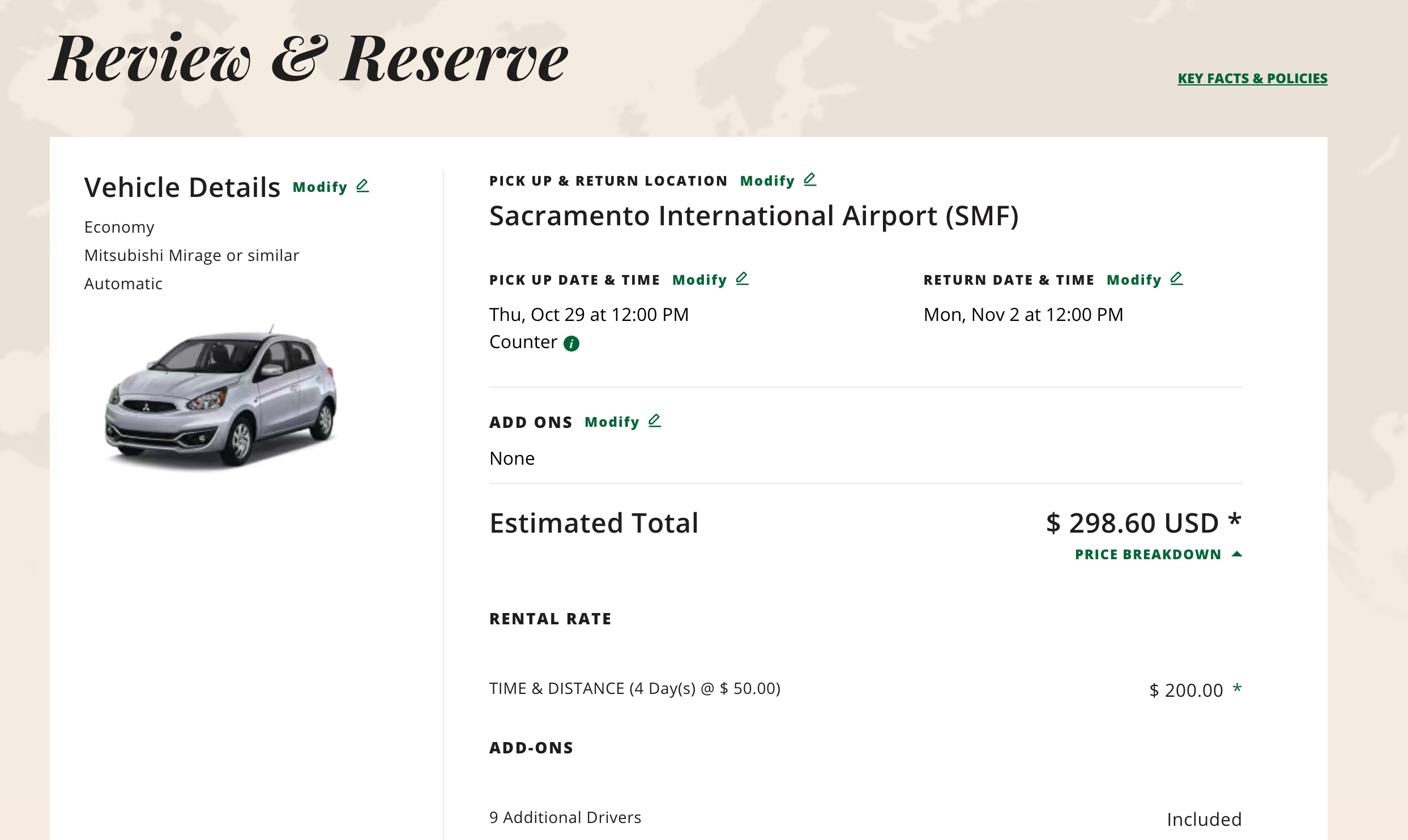
Task: Open the Key Facts & Policies link
Action: tap(1252, 79)
